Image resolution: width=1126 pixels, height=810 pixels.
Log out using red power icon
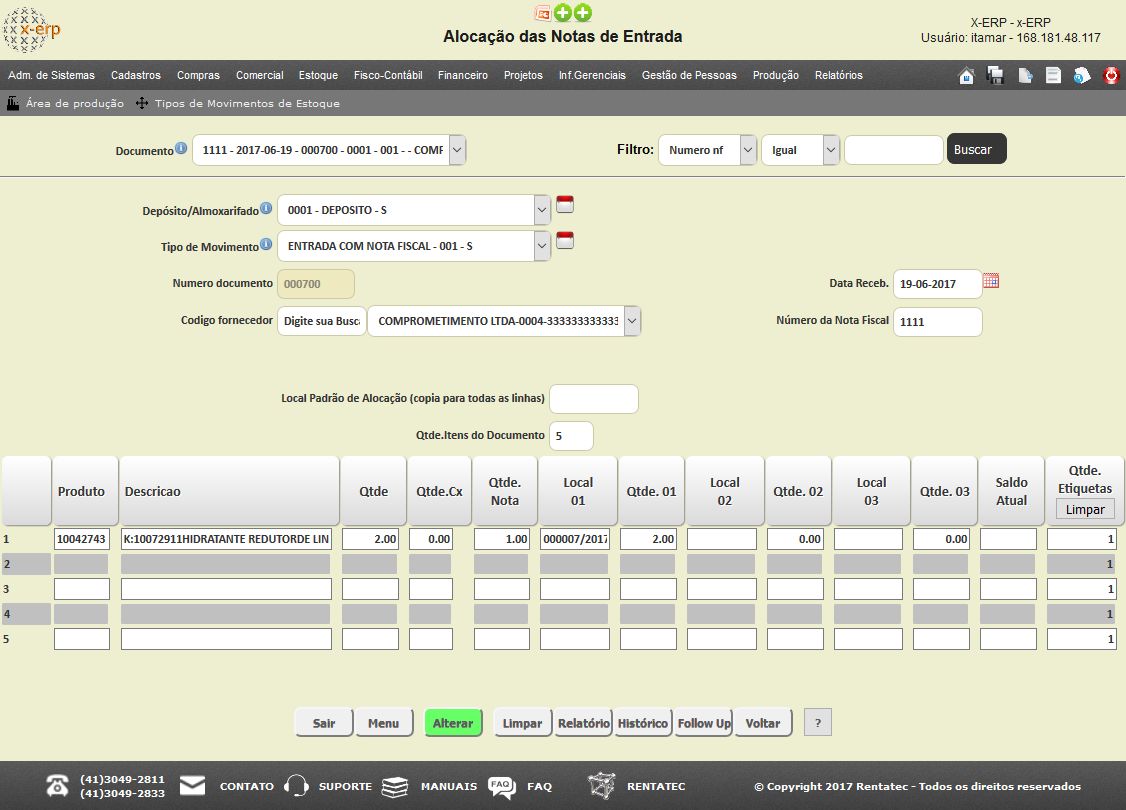(x=1112, y=75)
